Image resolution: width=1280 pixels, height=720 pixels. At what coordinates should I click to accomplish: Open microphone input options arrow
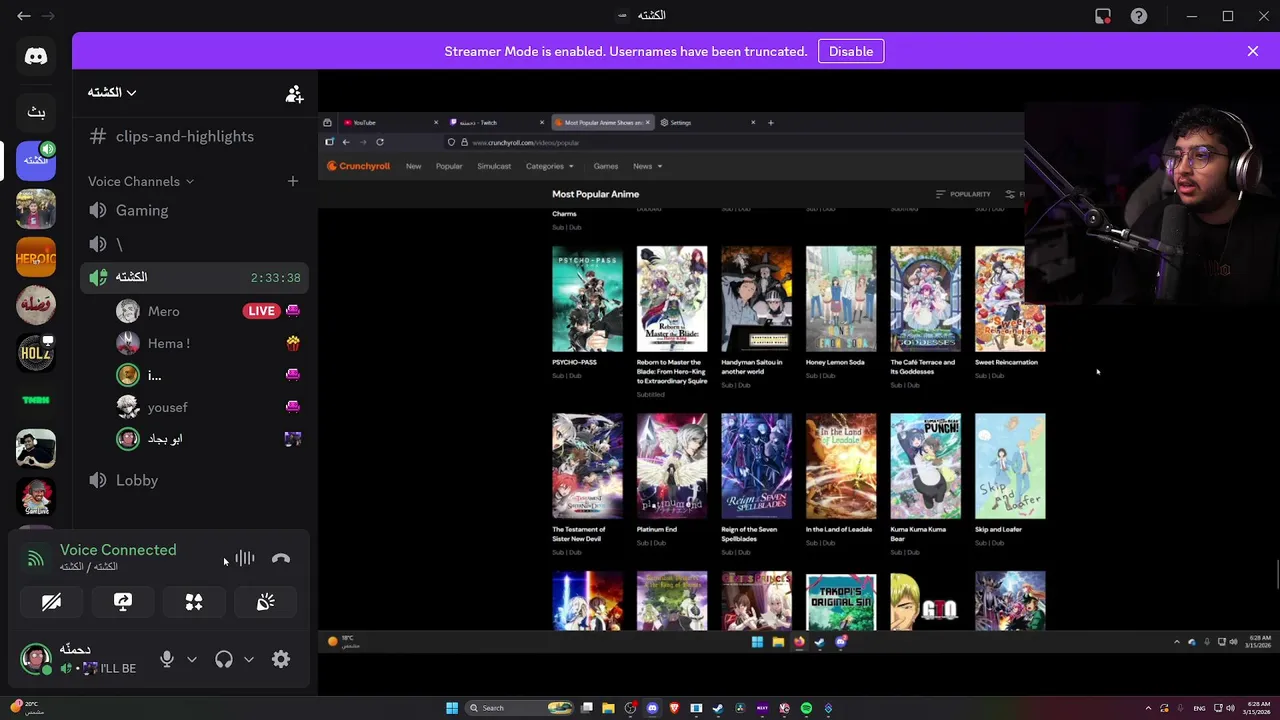pyautogui.click(x=192, y=659)
